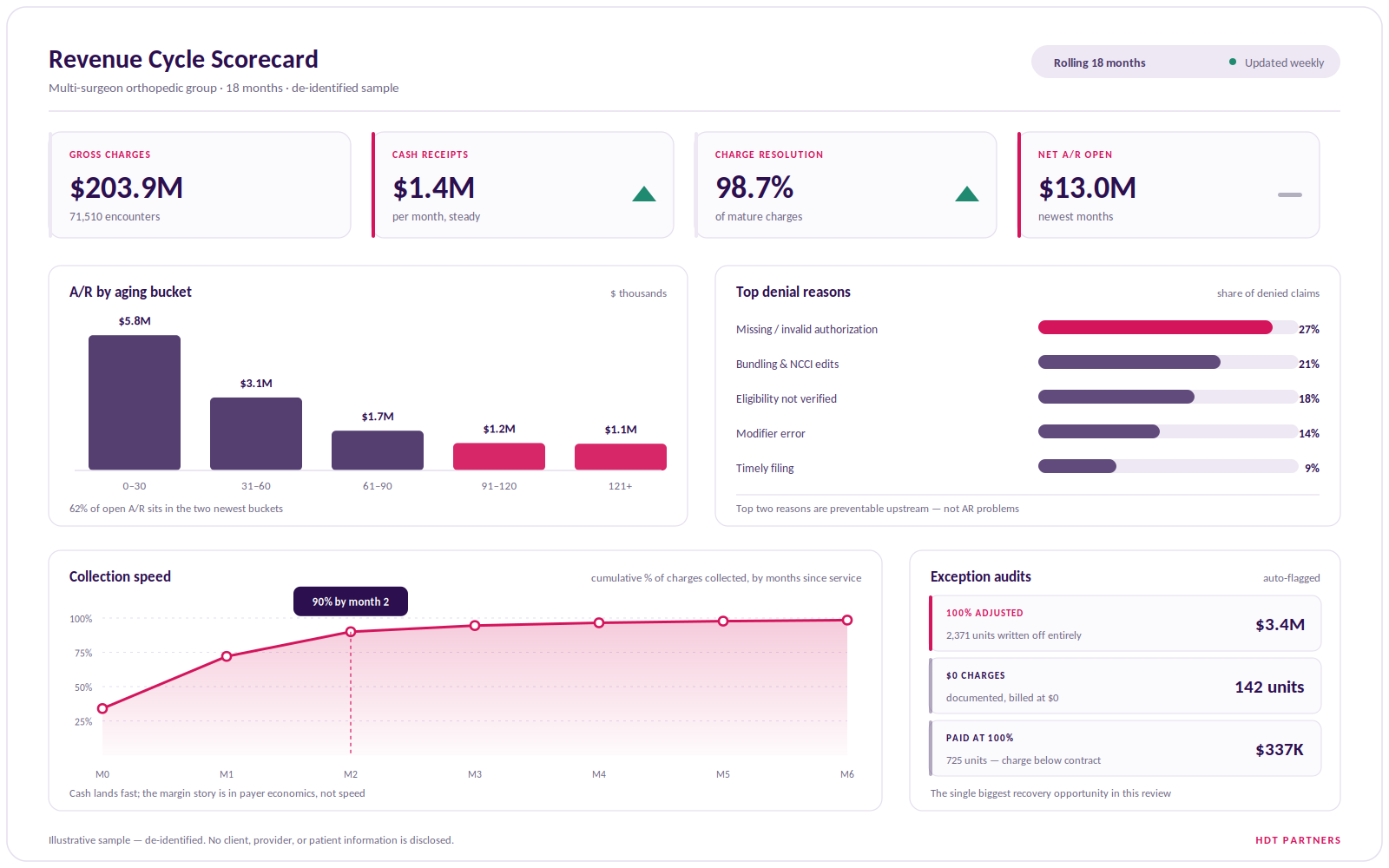Click the 'Top denial reasons' heading
Viewport: 1389px width, 868px height.
coord(793,292)
